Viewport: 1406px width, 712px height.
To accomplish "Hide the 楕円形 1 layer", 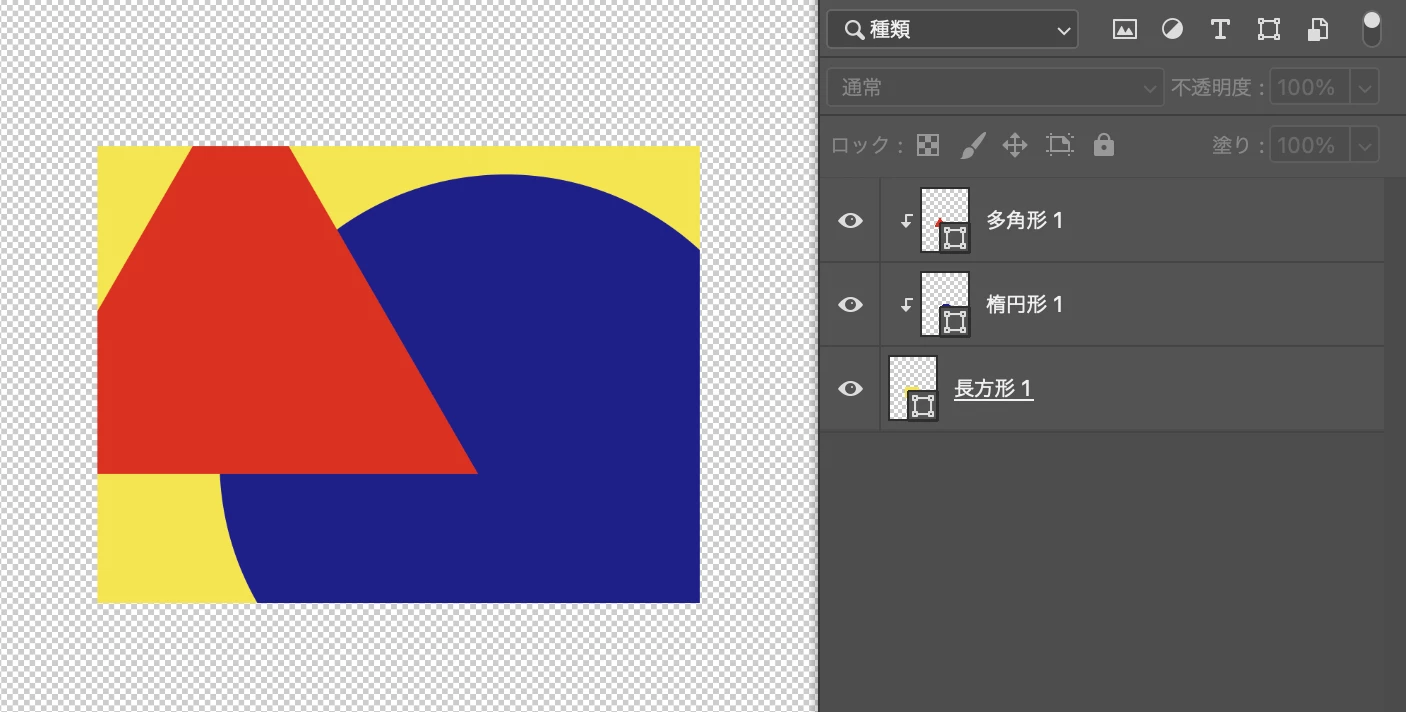I will 850,304.
